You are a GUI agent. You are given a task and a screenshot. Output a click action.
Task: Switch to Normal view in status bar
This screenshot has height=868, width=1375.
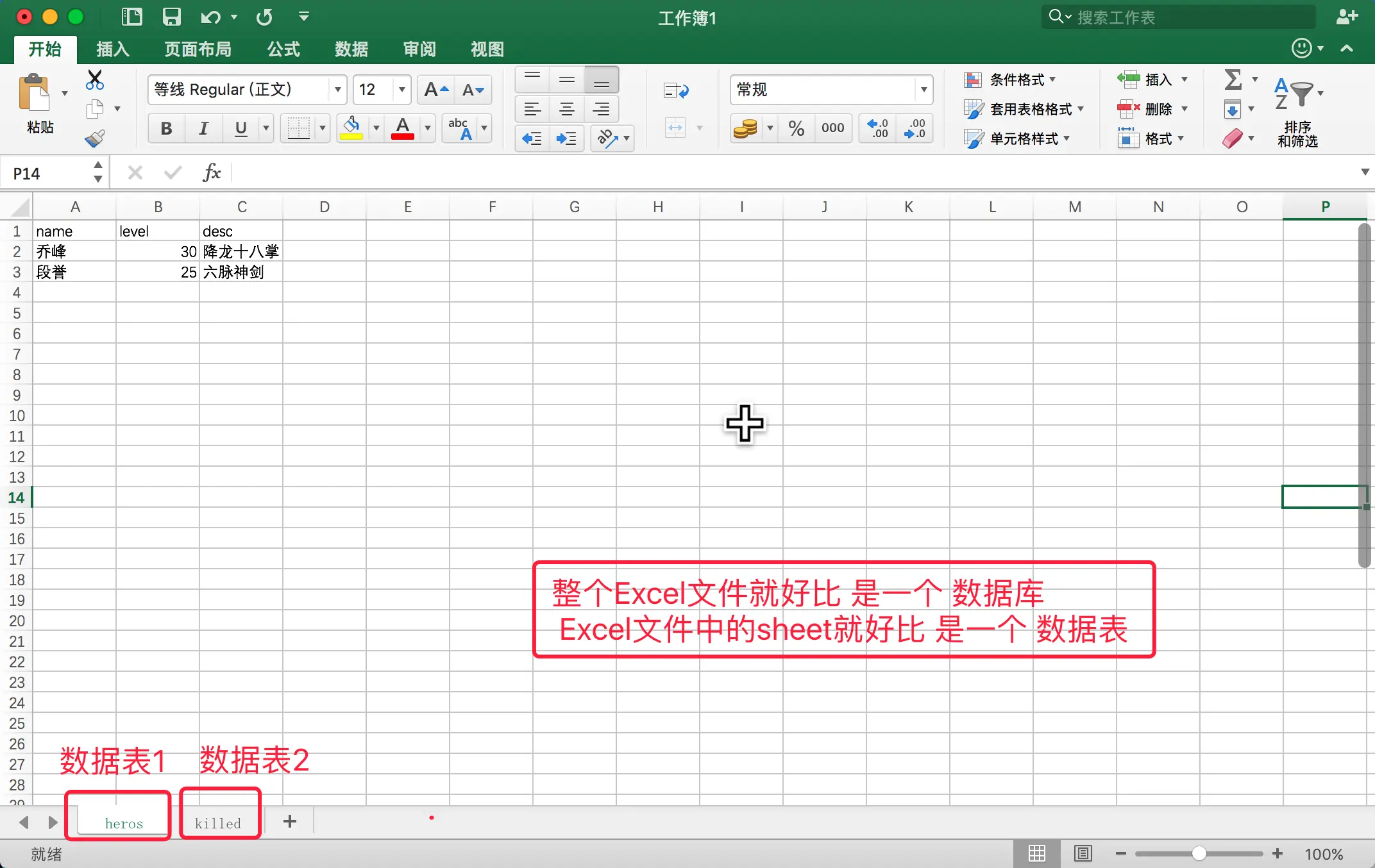[1036, 853]
